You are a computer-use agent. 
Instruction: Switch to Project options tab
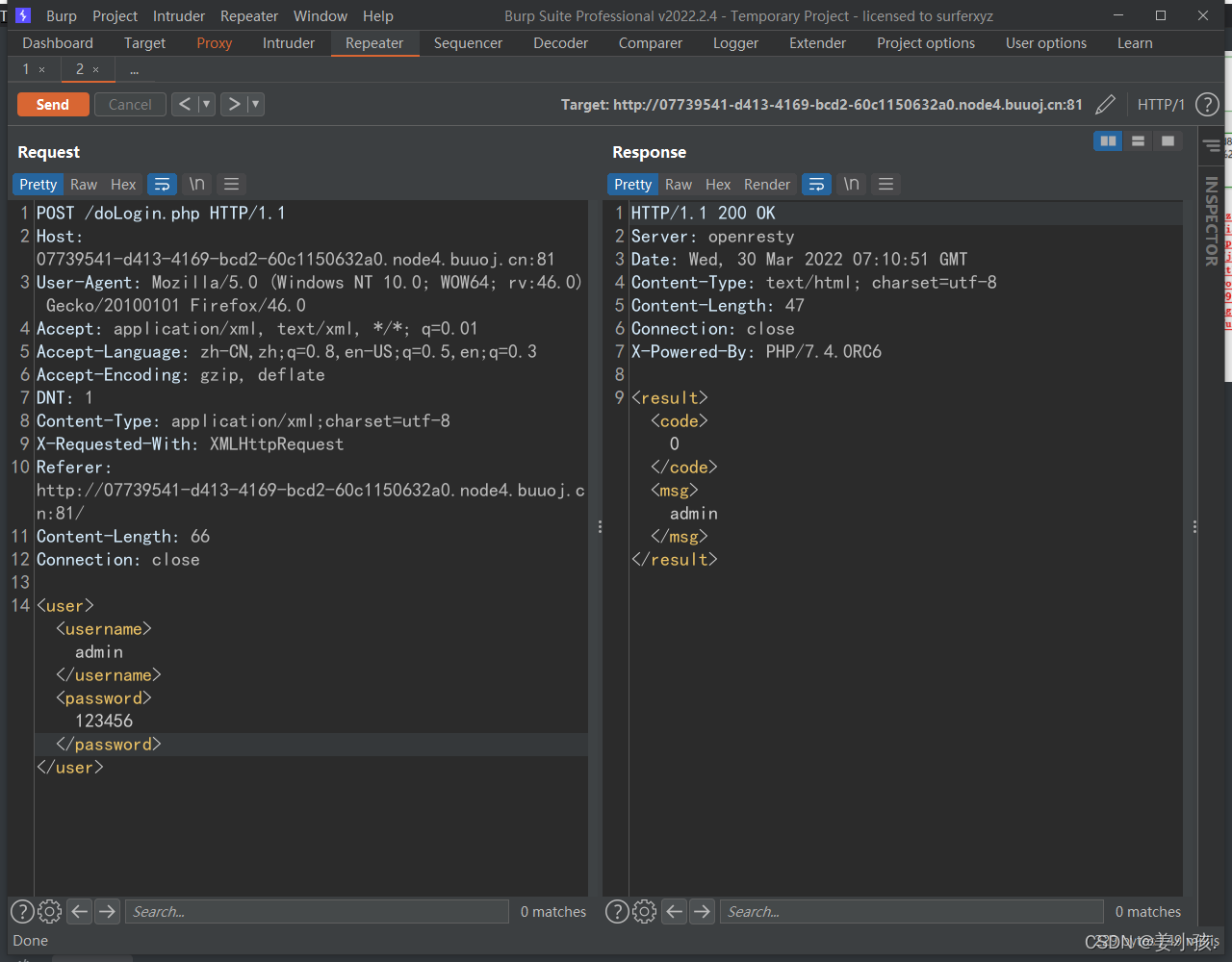[x=926, y=43]
